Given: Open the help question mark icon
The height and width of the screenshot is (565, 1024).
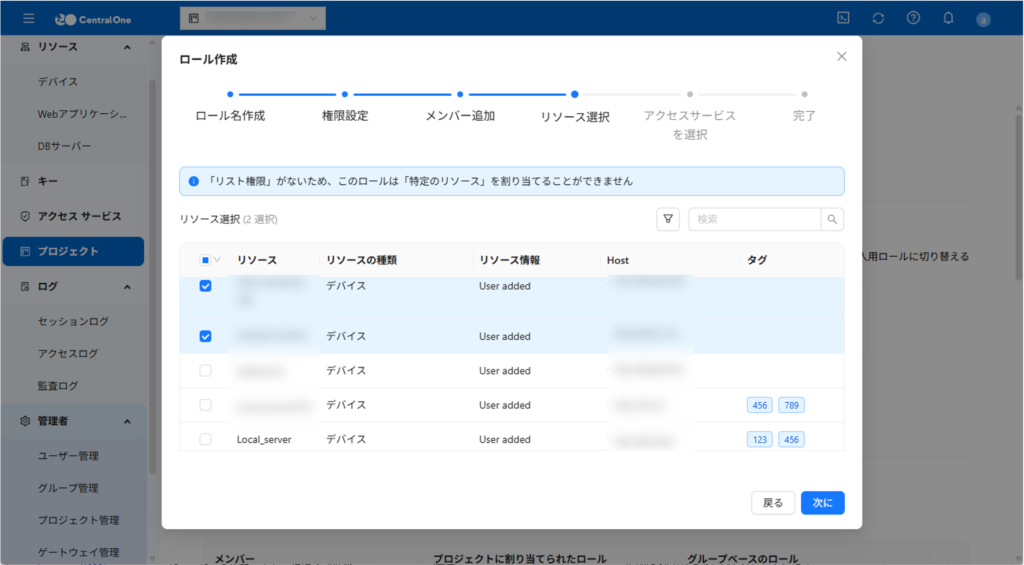Looking at the screenshot, I should pos(913,18).
